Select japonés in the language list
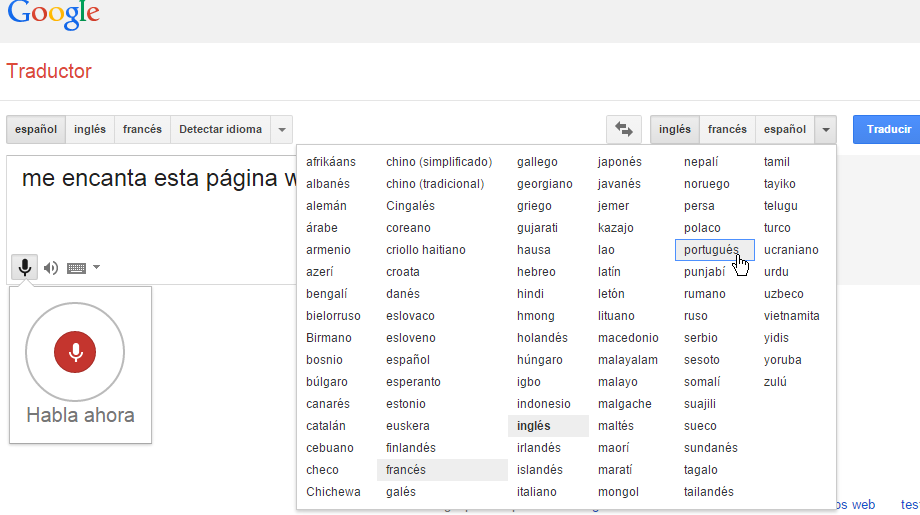 click(620, 162)
